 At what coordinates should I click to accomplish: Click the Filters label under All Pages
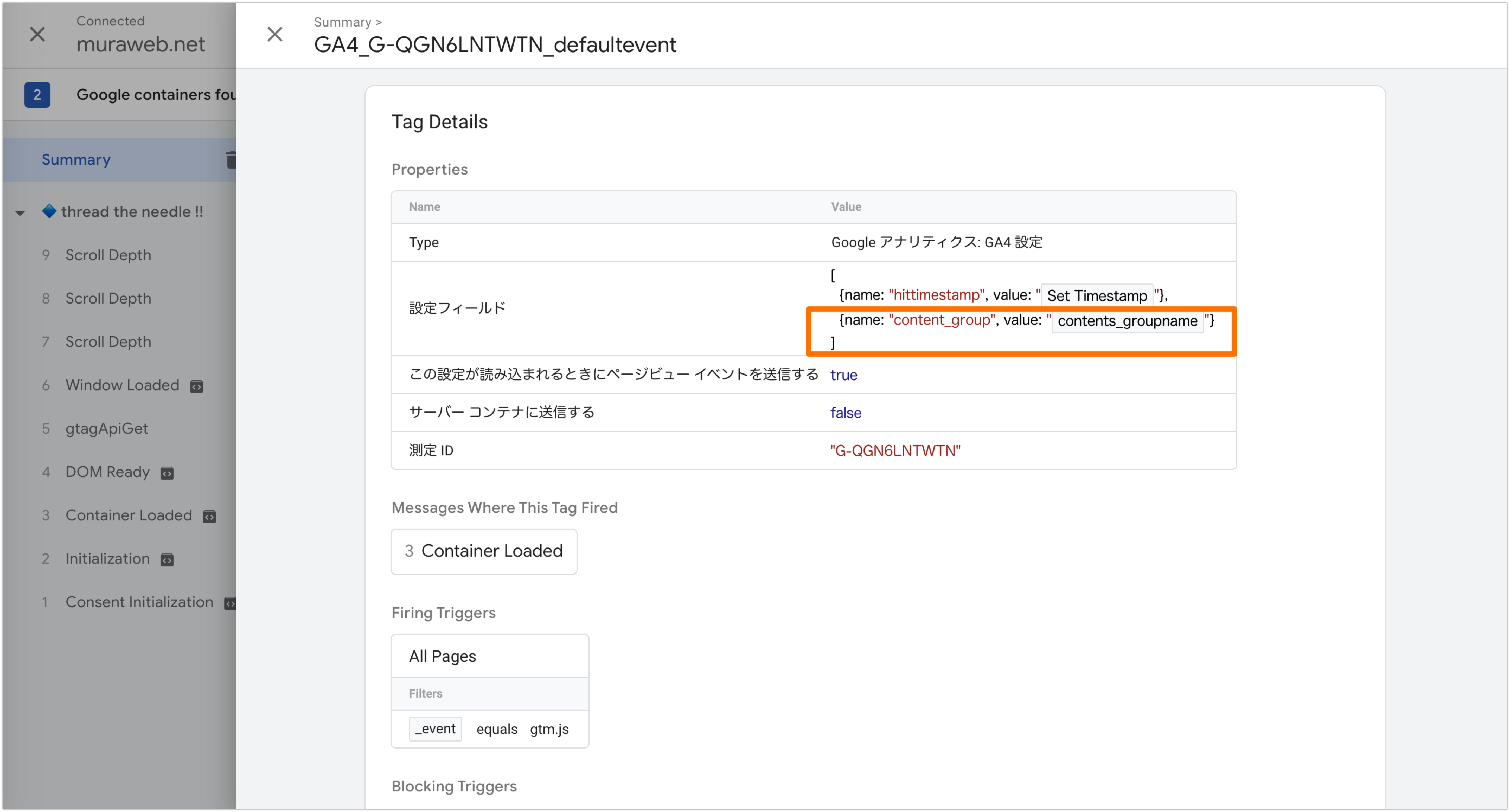pyautogui.click(x=426, y=694)
